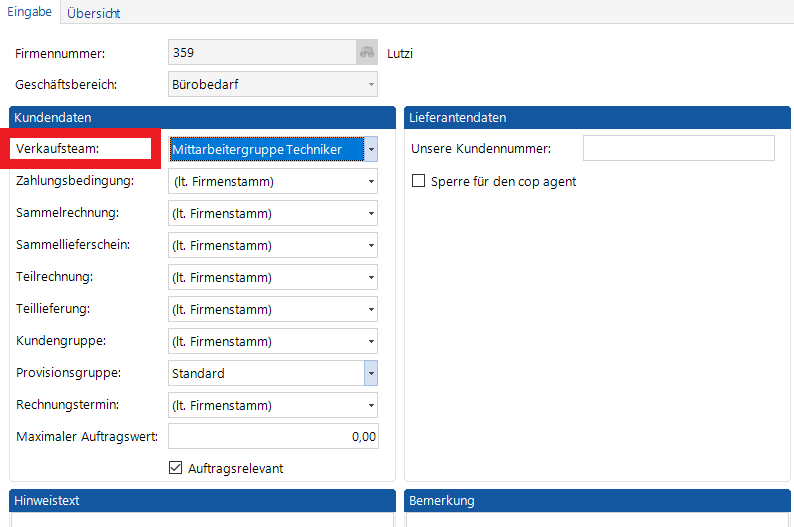794x527 pixels.
Task: Expand the Sammellieferschein dropdown
Action: click(371, 246)
